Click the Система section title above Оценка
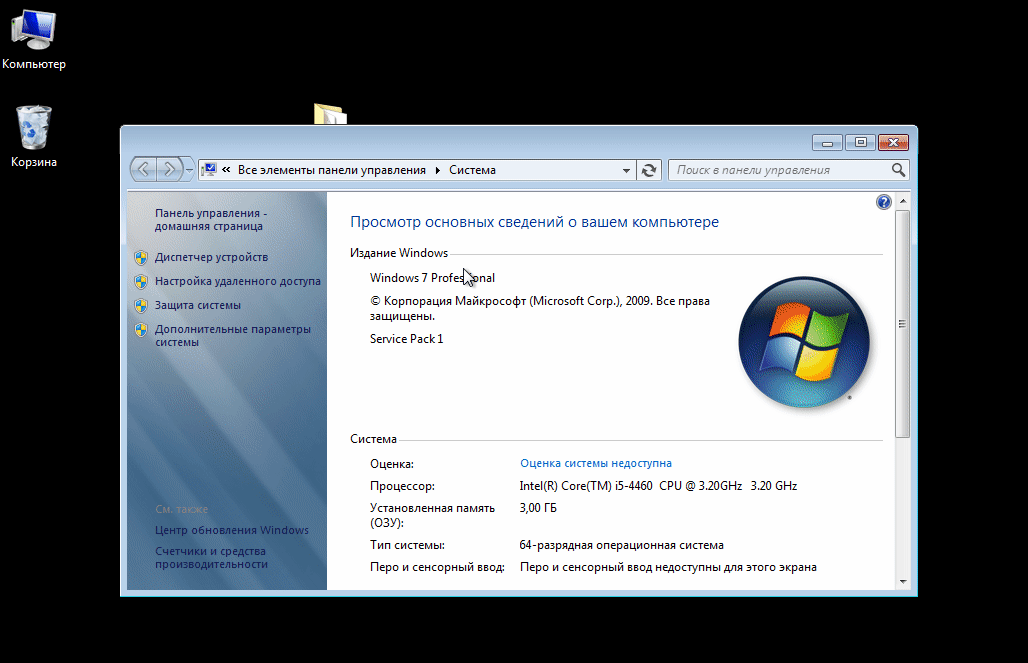The height and width of the screenshot is (663, 1028). pyautogui.click(x=373, y=439)
